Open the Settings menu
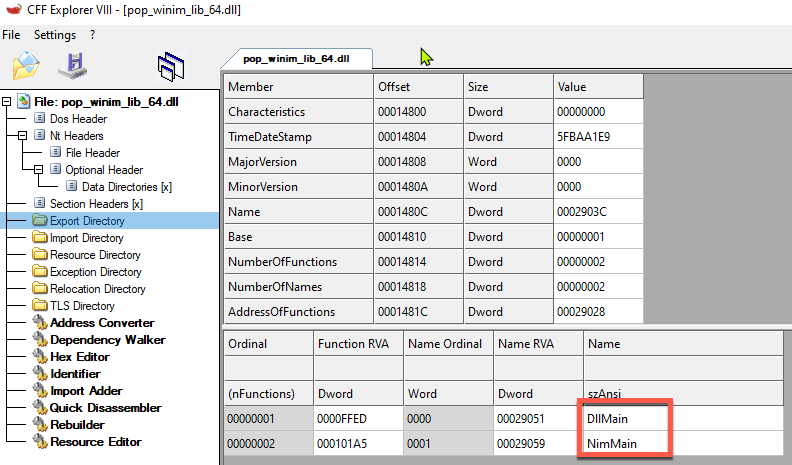Viewport: 792px width, 465px height. [x=55, y=35]
